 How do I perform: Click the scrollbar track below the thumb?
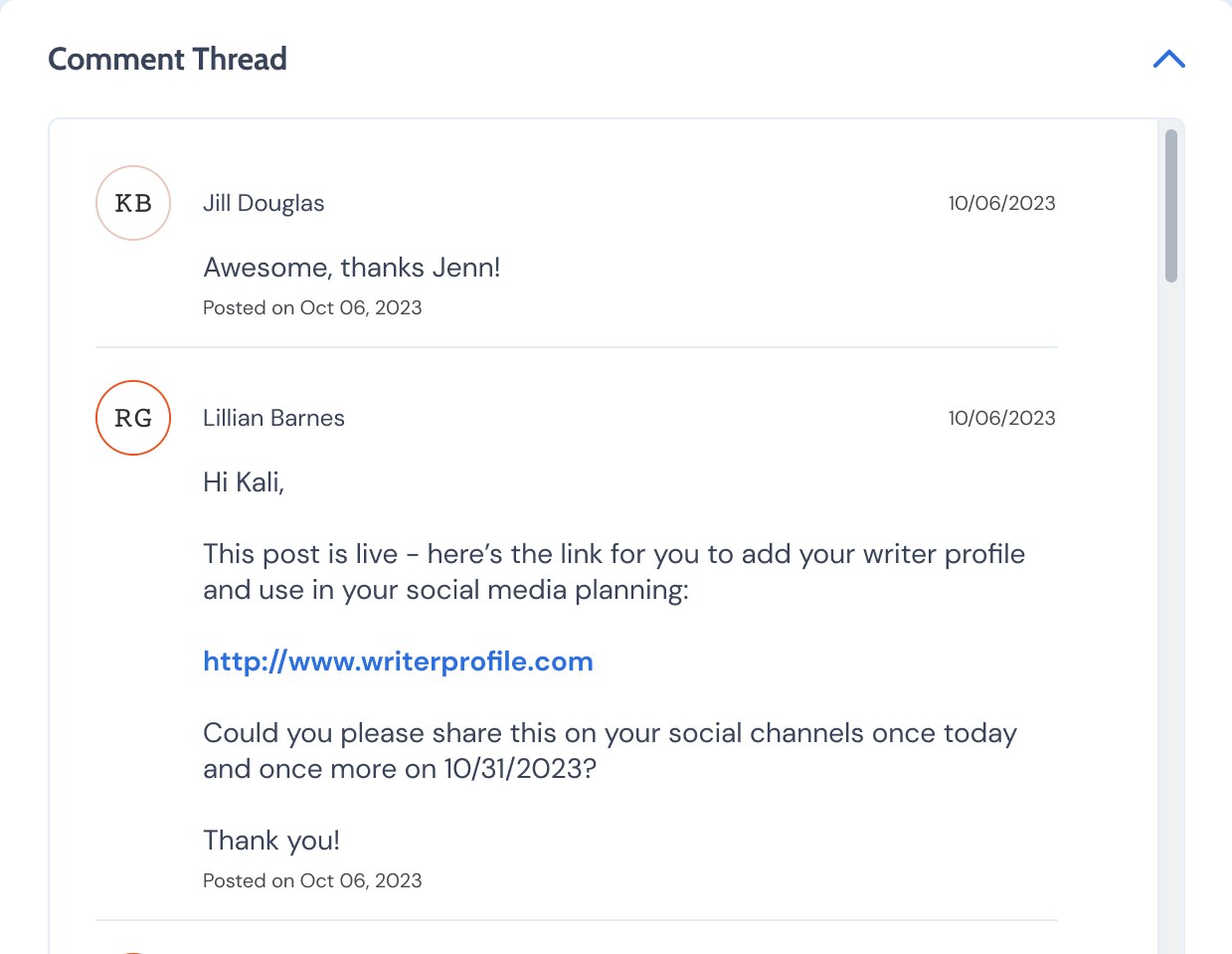coord(1170,617)
